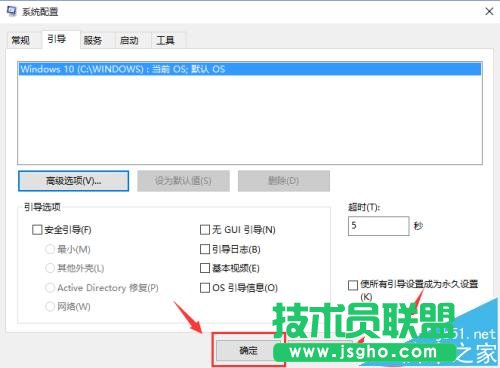Click the 系统配置 window title icon
The height and width of the screenshot is (368, 500).
click(11, 11)
